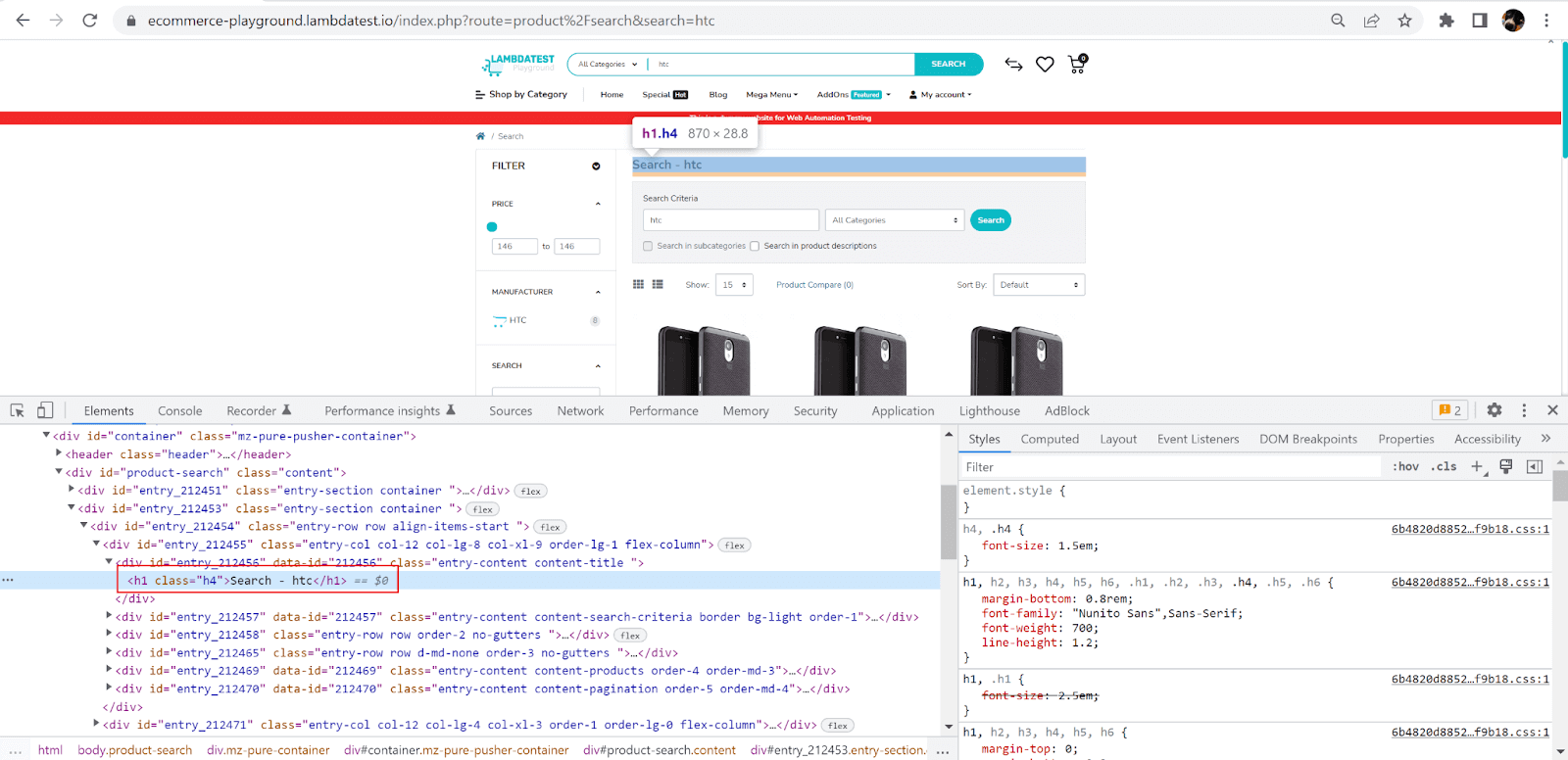The image size is (1568, 760).
Task: Click the Elements panel vertical scrollbar
Action: pyautogui.click(x=948, y=523)
